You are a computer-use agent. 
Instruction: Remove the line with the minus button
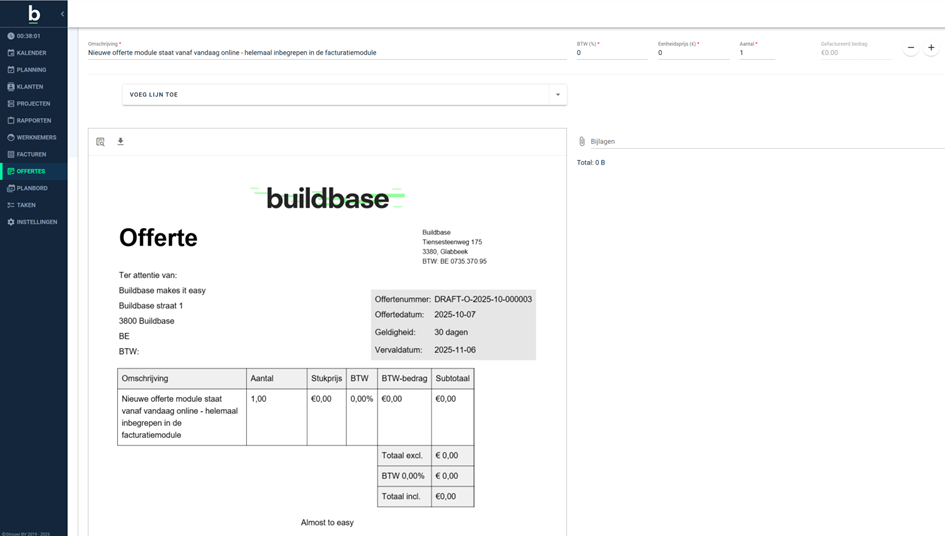point(910,48)
